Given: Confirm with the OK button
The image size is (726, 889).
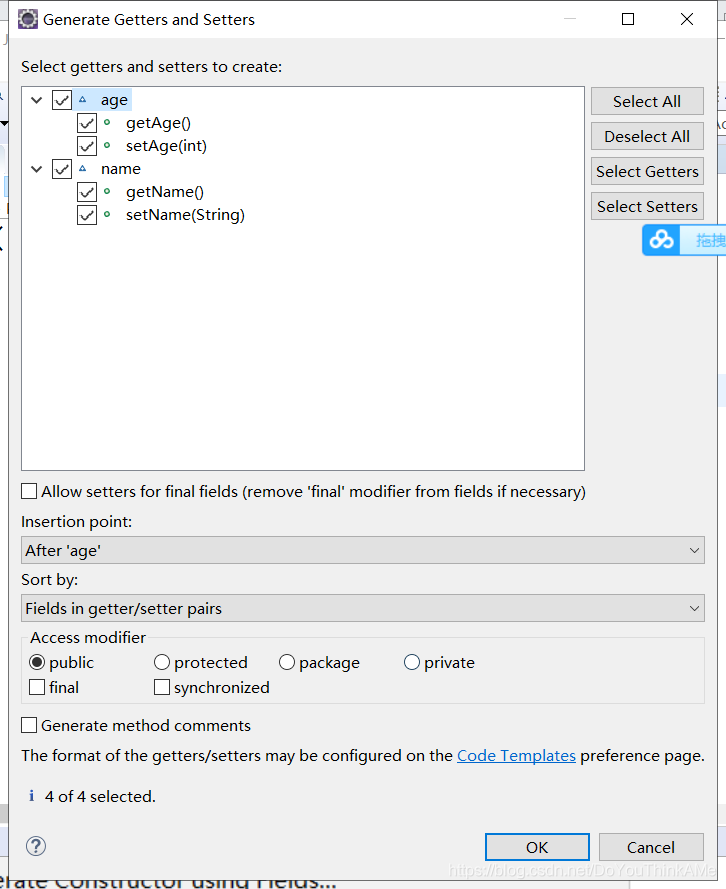Looking at the screenshot, I should pos(537,847).
